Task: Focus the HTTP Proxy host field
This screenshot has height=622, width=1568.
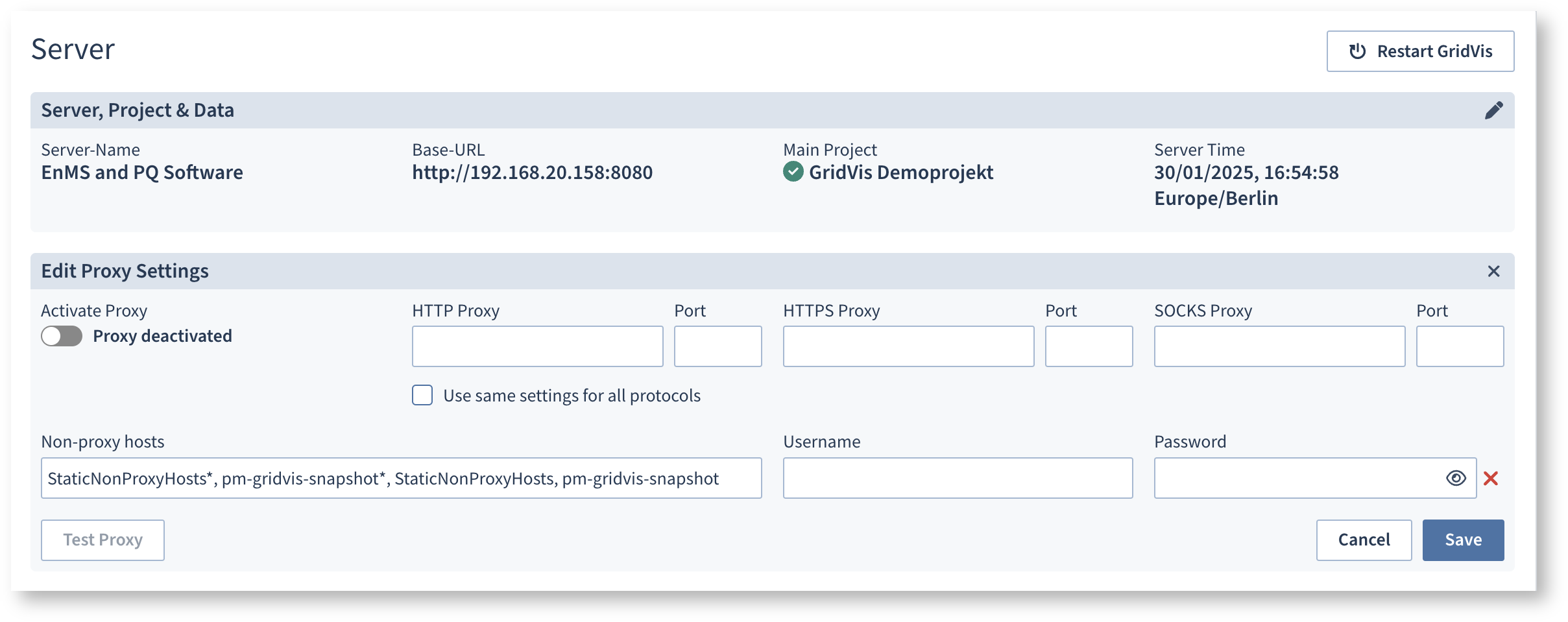Action: click(x=537, y=346)
